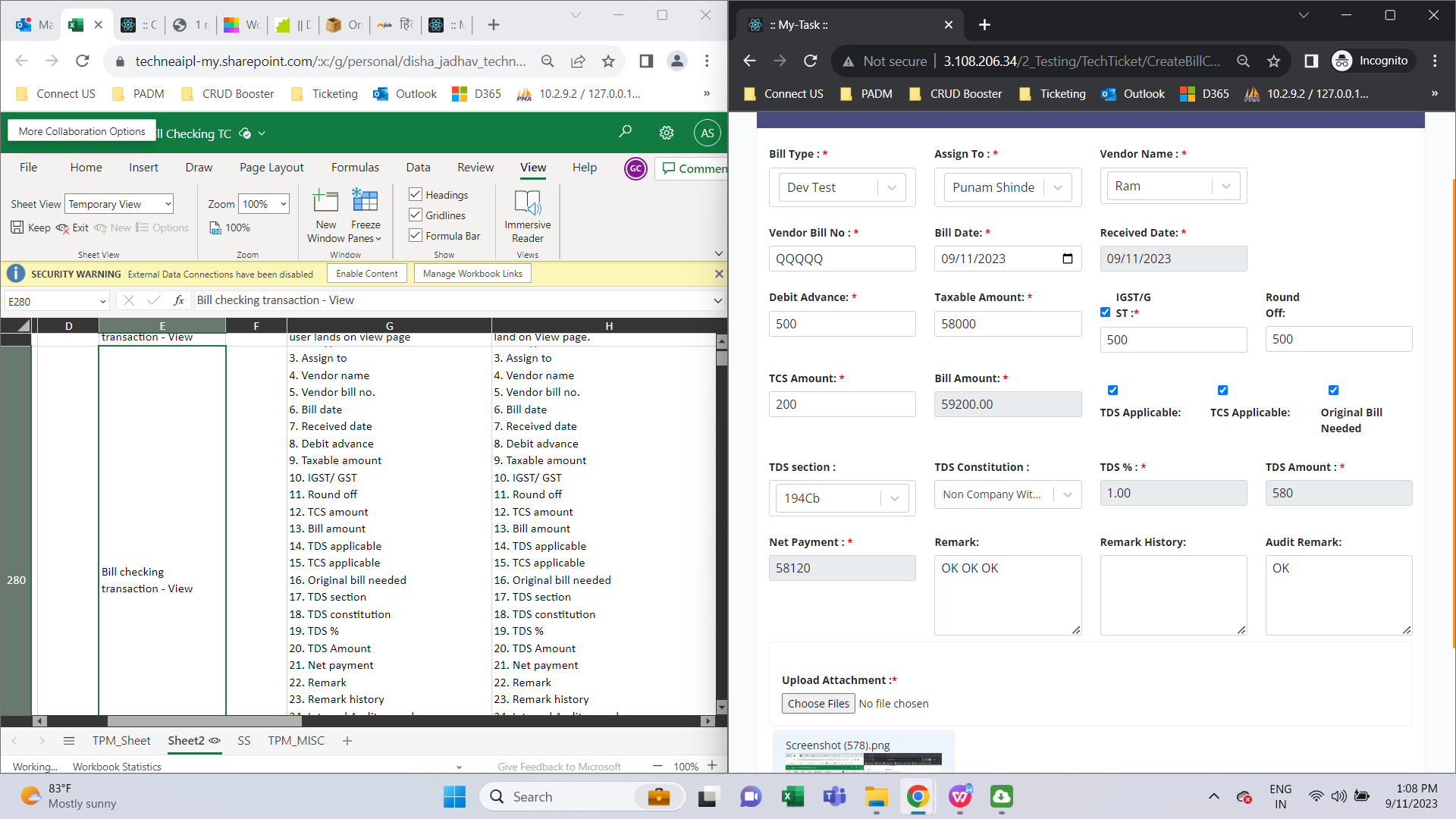Switch to the TPM_Sheet tab
Viewport: 1456px width, 819px height.
[x=121, y=741]
